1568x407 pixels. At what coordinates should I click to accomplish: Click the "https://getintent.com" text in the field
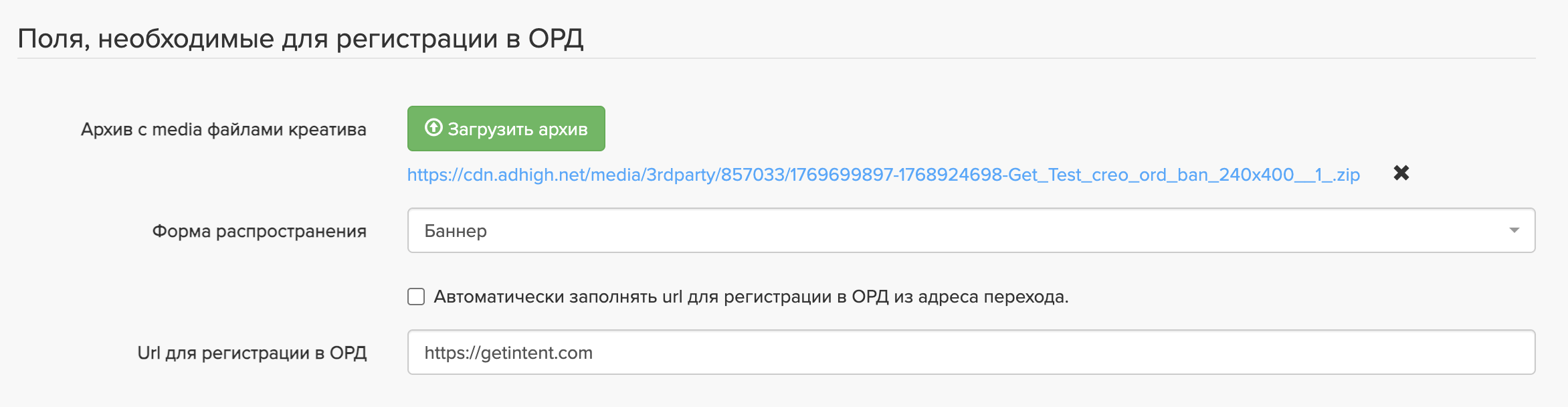tap(508, 353)
